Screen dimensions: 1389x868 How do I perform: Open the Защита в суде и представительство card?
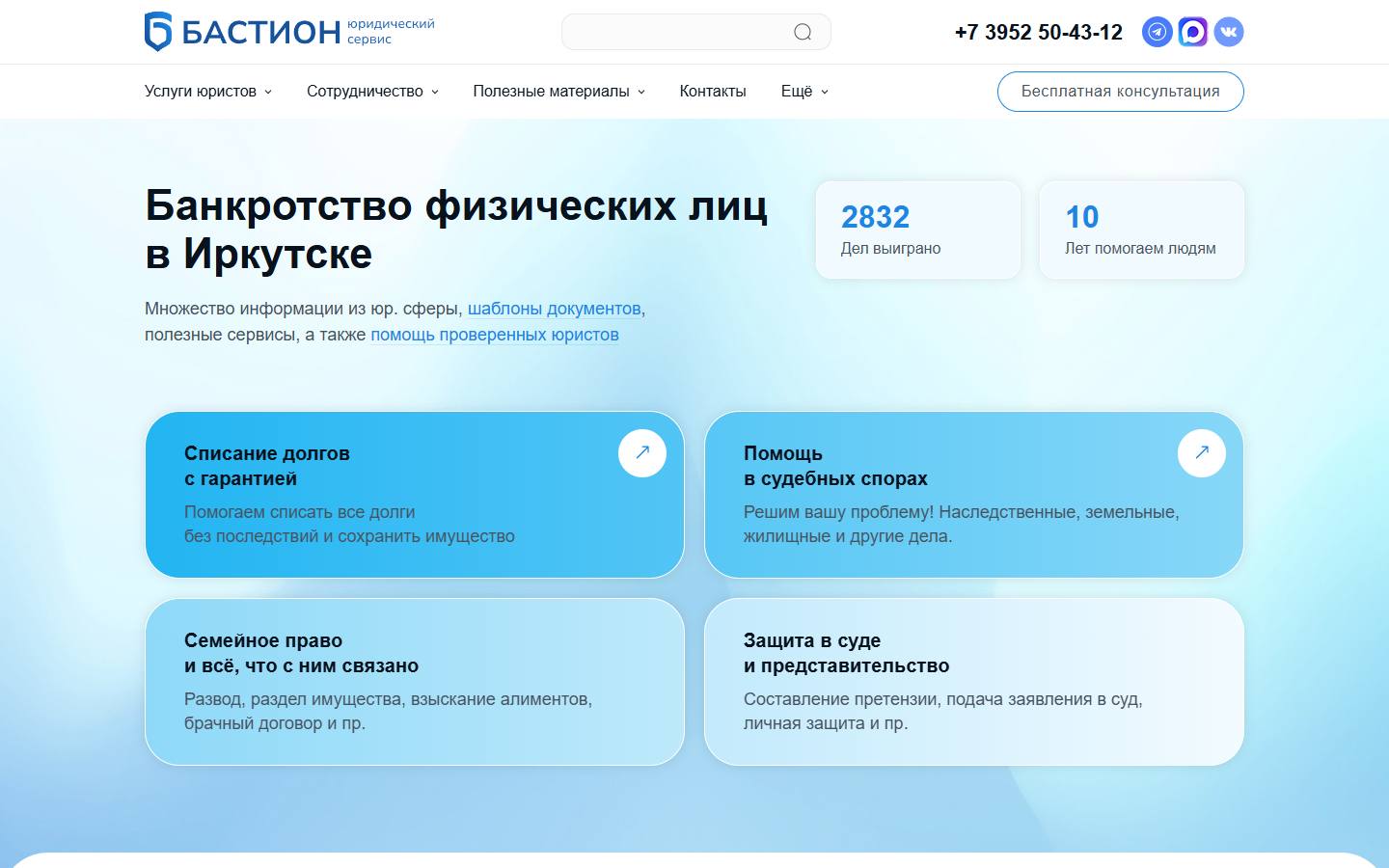pyautogui.click(x=974, y=682)
